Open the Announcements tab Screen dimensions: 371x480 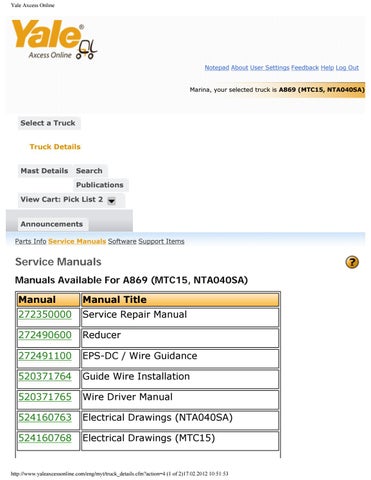[x=52, y=224]
